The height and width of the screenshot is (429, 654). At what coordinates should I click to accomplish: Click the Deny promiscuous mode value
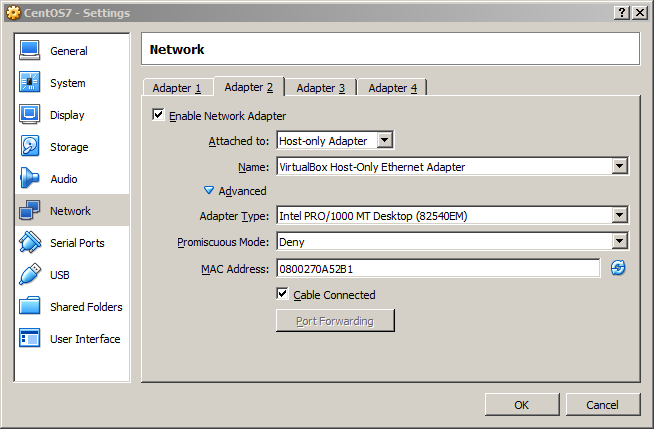click(292, 242)
